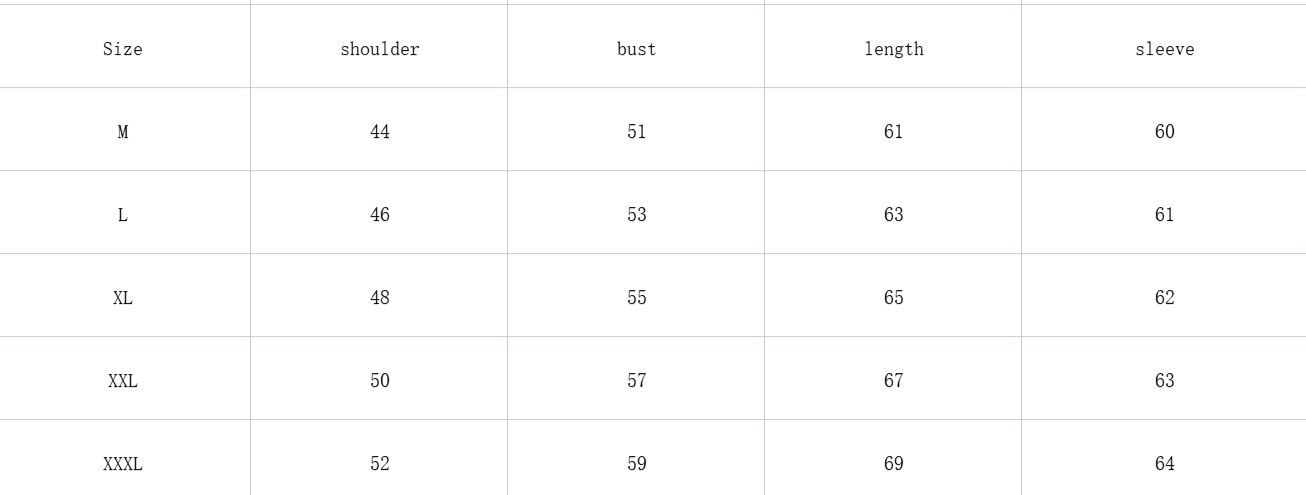Click shoulder value 44 for M
This screenshot has height=495, width=1306.
pos(380,132)
